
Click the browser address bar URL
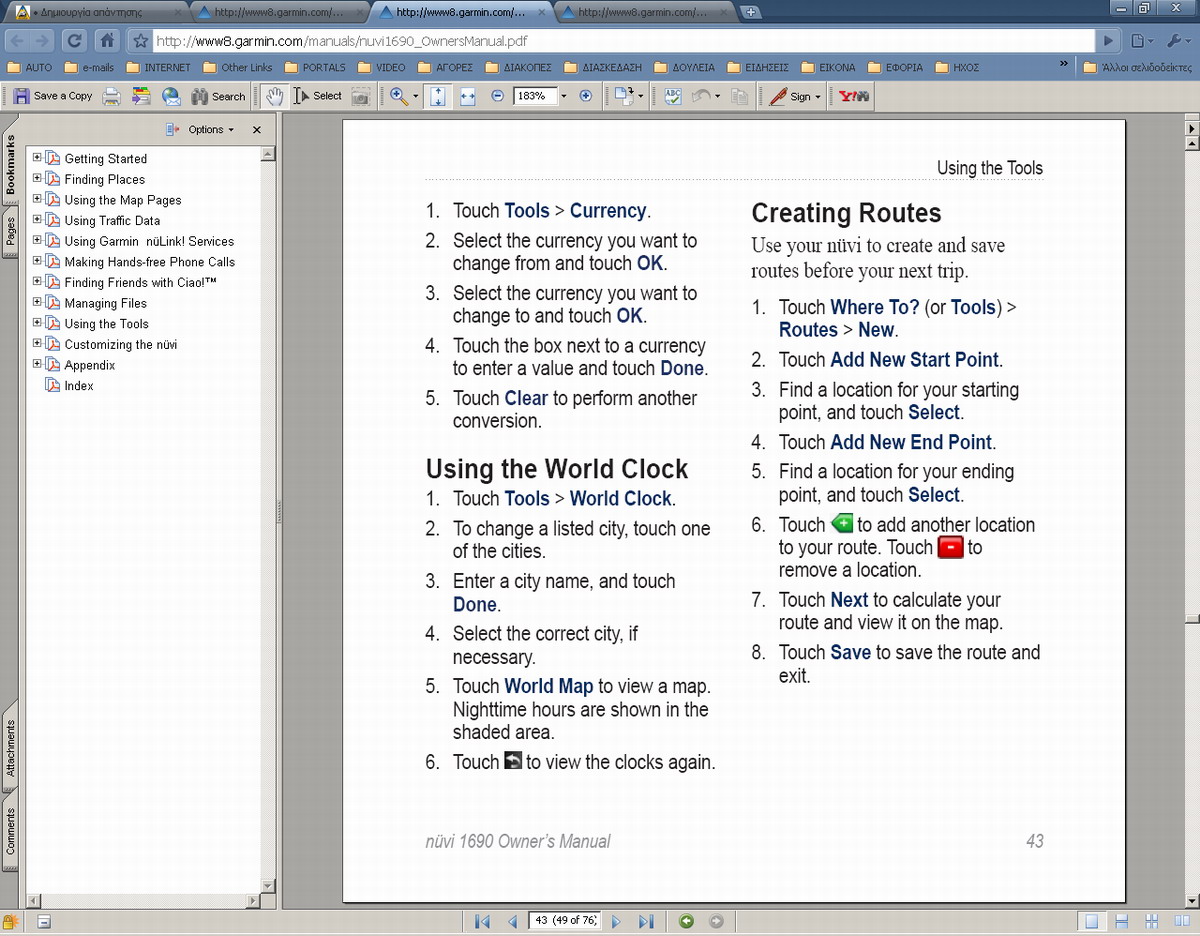pyautogui.click(x=342, y=42)
